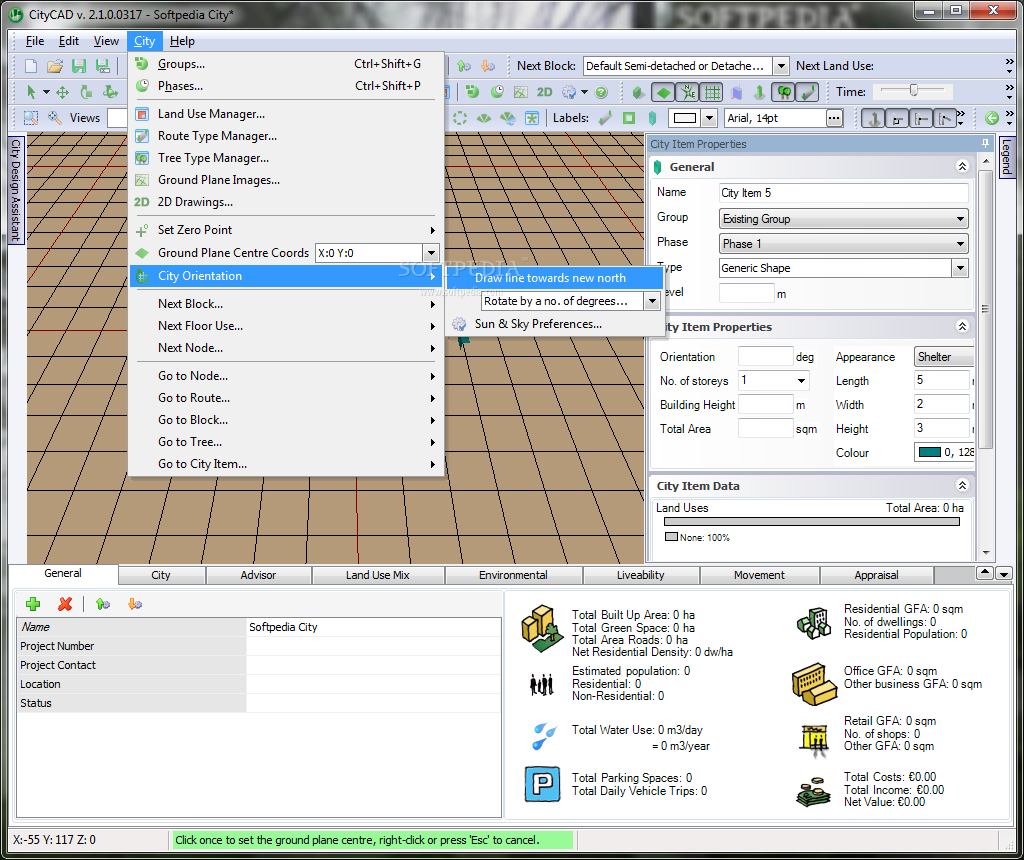Click the Groups toolbar icon beside the clock
The width and height of the screenshot is (1024, 860).
[473, 92]
